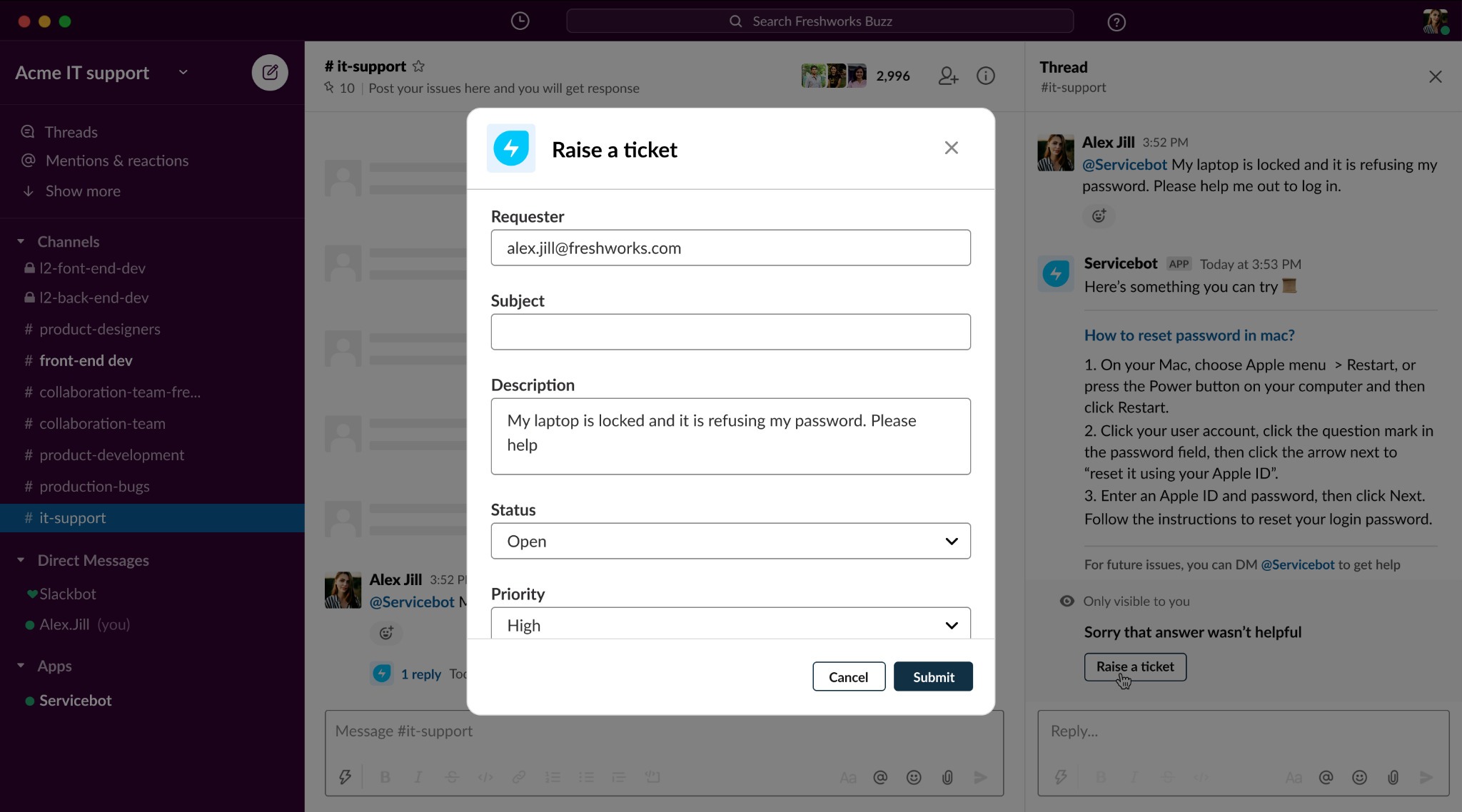Open the How to reset password in mac? link
This screenshot has height=812, width=1462.
click(x=1189, y=335)
